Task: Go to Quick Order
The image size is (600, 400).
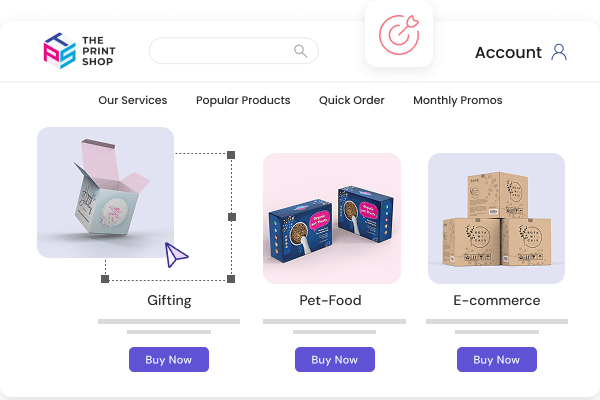Action: coord(352,100)
